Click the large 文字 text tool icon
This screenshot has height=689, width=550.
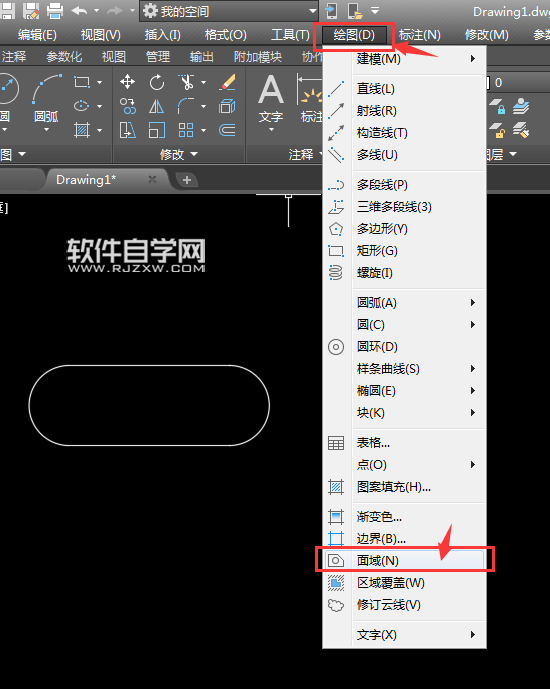tap(271, 98)
